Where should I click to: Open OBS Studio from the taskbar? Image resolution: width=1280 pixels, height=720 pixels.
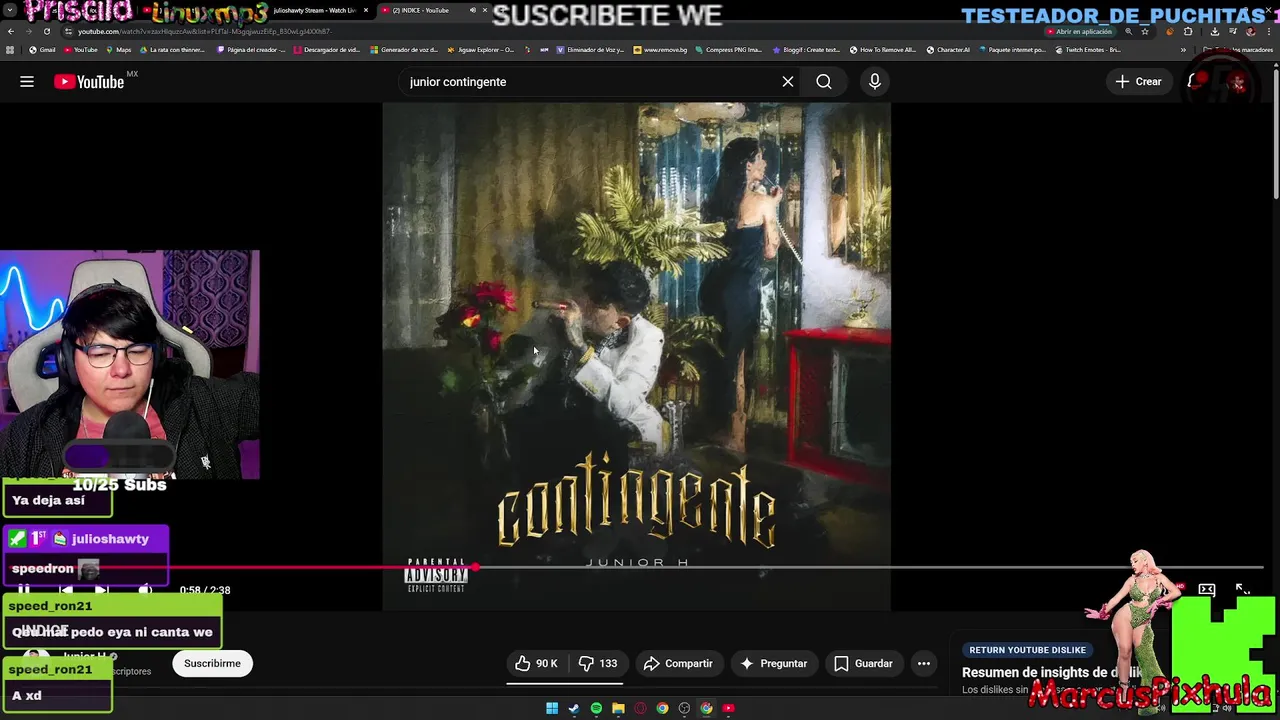click(x=684, y=708)
